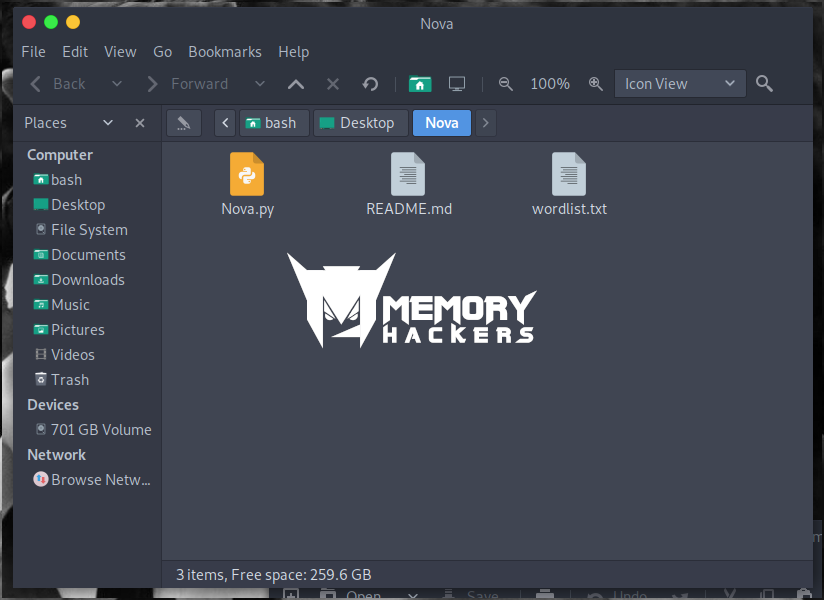Click the yellow window control button
Image resolution: width=824 pixels, height=600 pixels.
73,22
